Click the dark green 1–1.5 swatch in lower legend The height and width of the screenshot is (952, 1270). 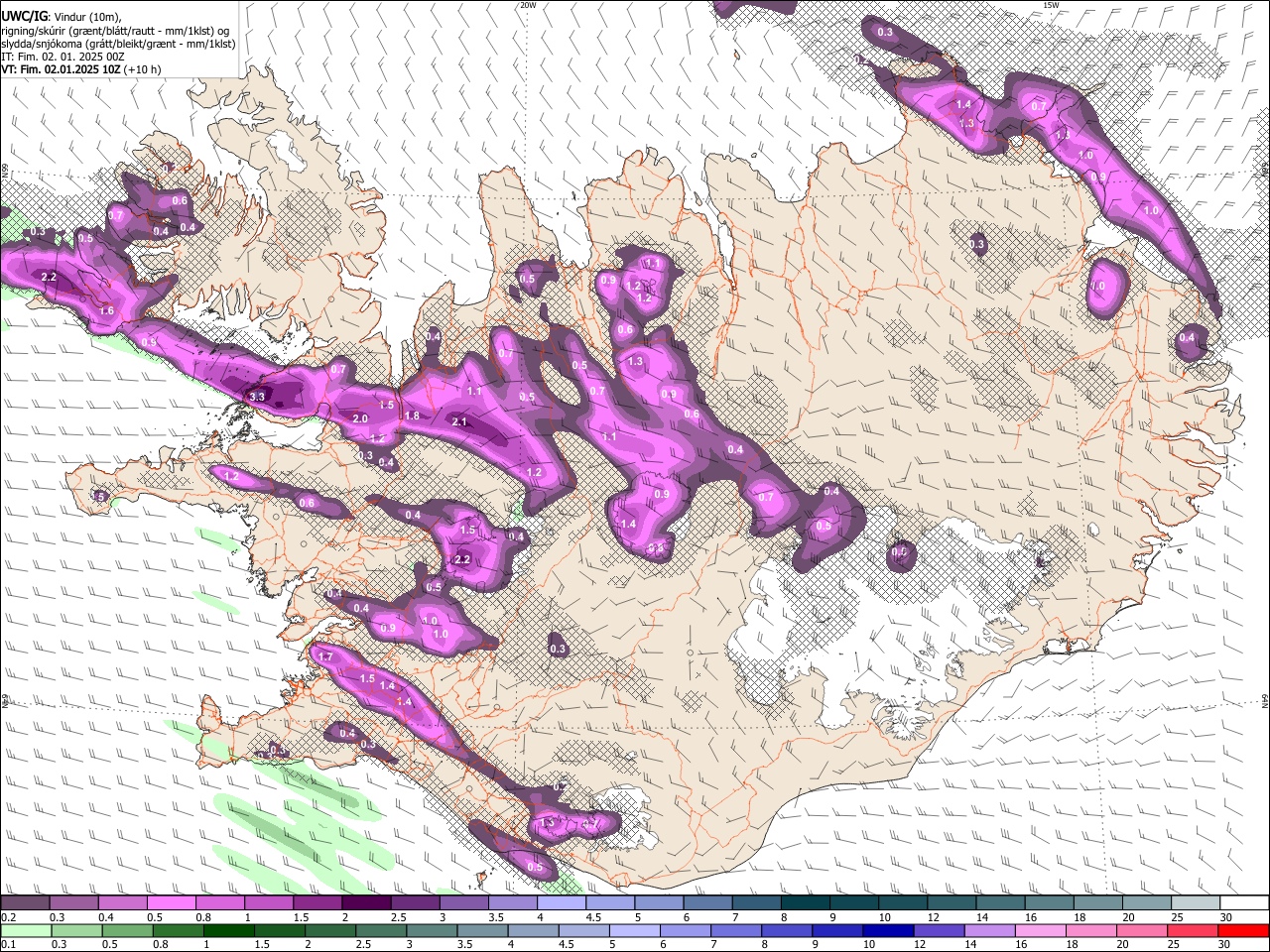point(229,930)
